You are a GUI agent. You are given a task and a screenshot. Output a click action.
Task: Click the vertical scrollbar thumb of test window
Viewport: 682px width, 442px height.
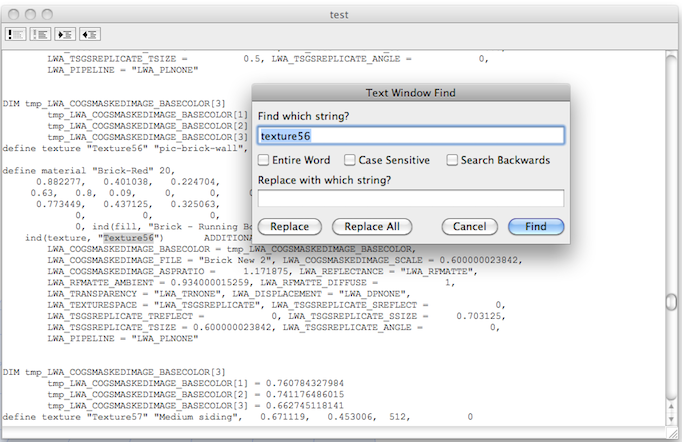[x=672, y=301]
